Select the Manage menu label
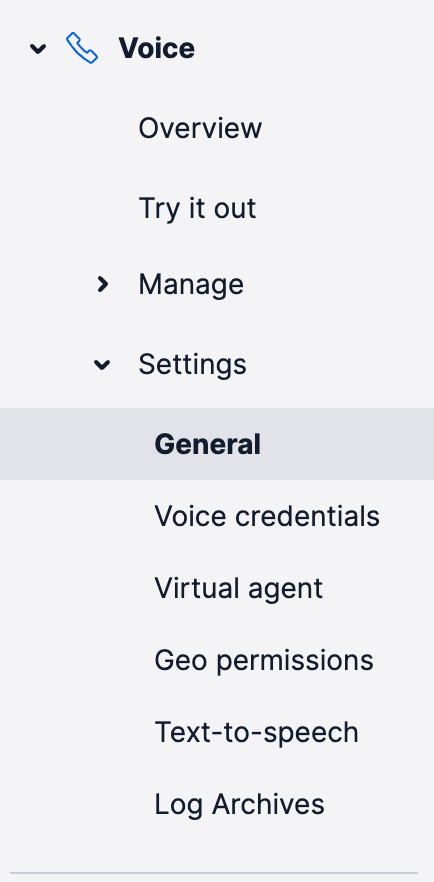Image resolution: width=434 pixels, height=882 pixels. pos(191,285)
